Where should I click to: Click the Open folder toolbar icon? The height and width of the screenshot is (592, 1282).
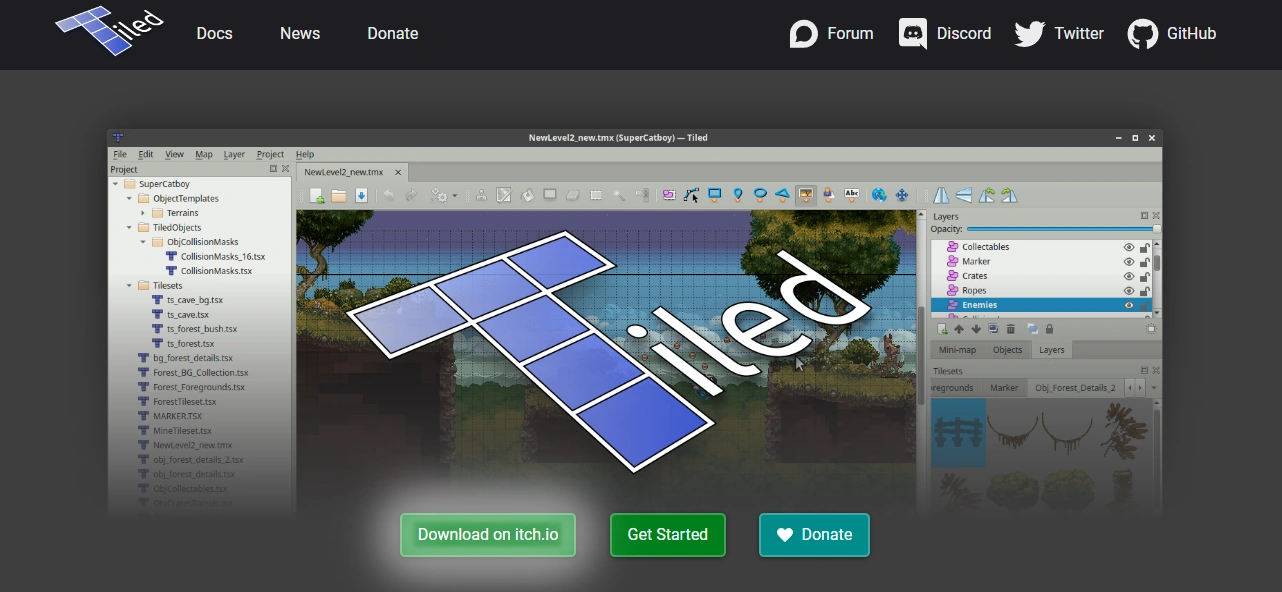click(339, 195)
